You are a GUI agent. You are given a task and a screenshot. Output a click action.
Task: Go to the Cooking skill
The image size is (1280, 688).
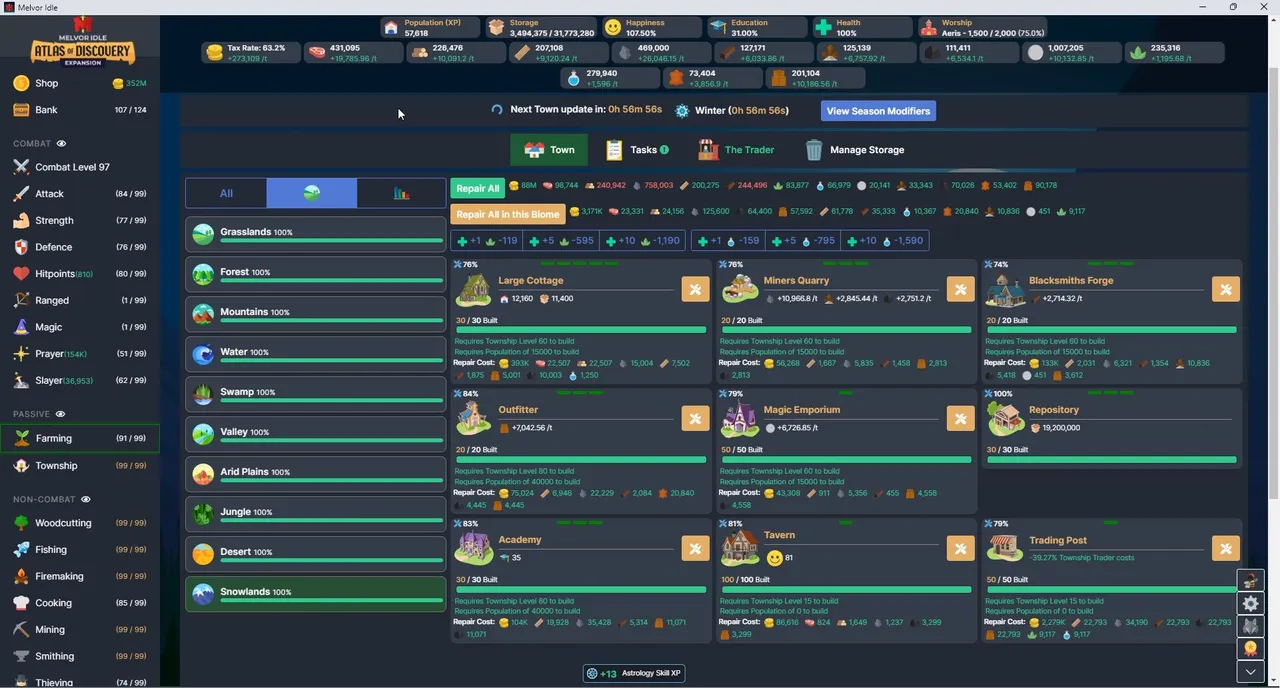pos(79,603)
